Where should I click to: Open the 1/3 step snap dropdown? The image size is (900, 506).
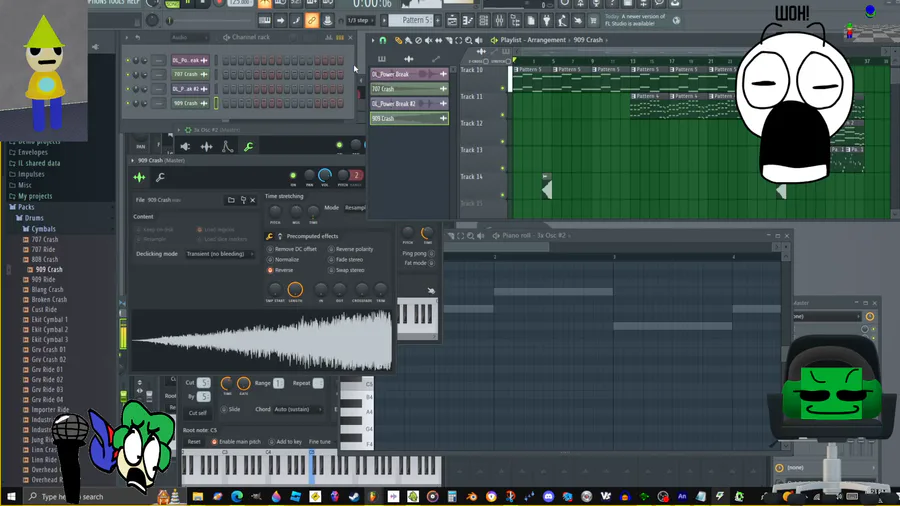click(x=359, y=21)
